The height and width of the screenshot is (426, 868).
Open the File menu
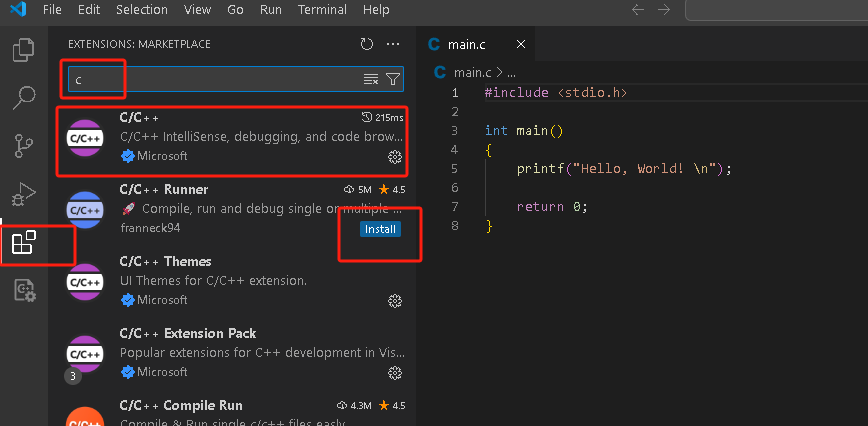(x=52, y=9)
